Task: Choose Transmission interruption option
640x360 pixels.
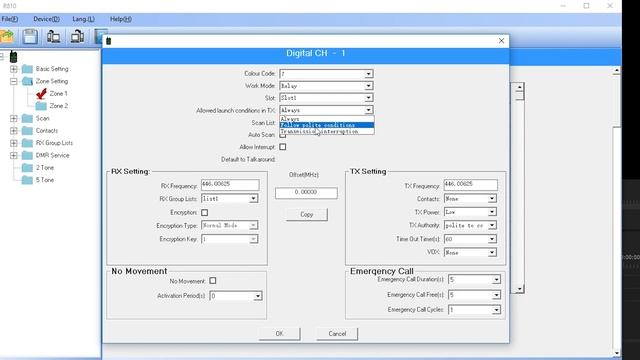Action: (327, 131)
